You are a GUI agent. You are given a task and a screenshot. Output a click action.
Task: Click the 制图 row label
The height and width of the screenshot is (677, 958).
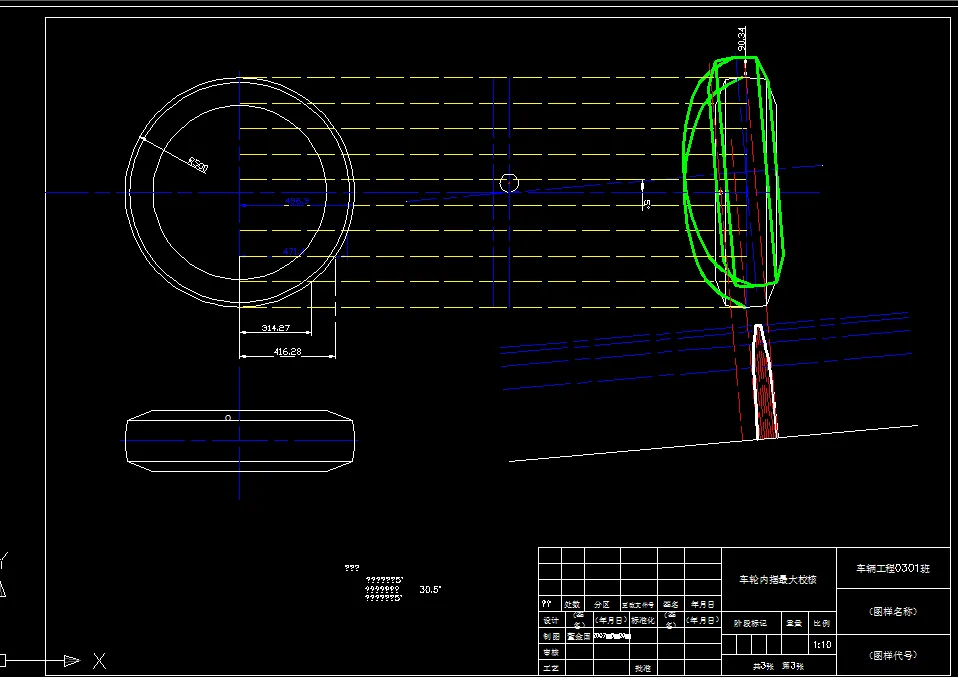pos(550,636)
